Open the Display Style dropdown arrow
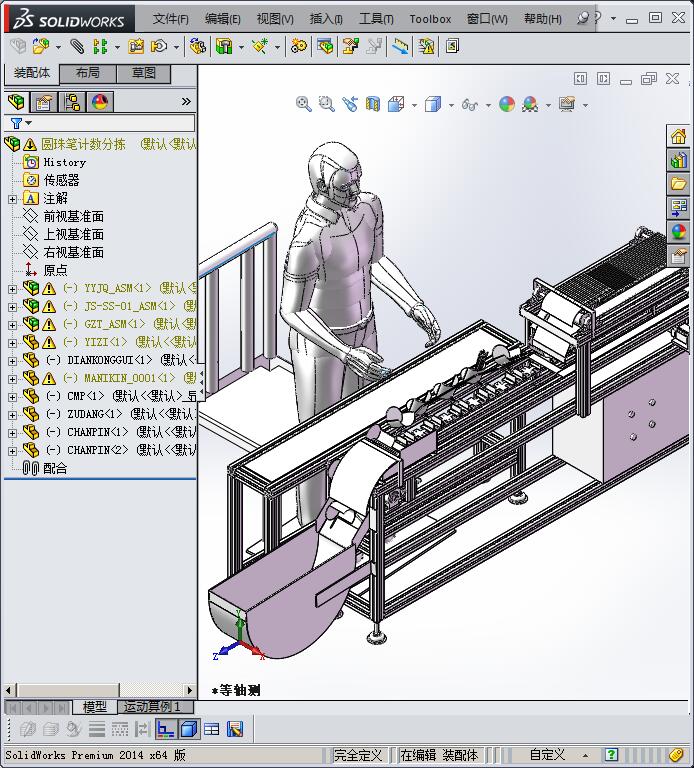694x768 pixels. click(x=451, y=105)
